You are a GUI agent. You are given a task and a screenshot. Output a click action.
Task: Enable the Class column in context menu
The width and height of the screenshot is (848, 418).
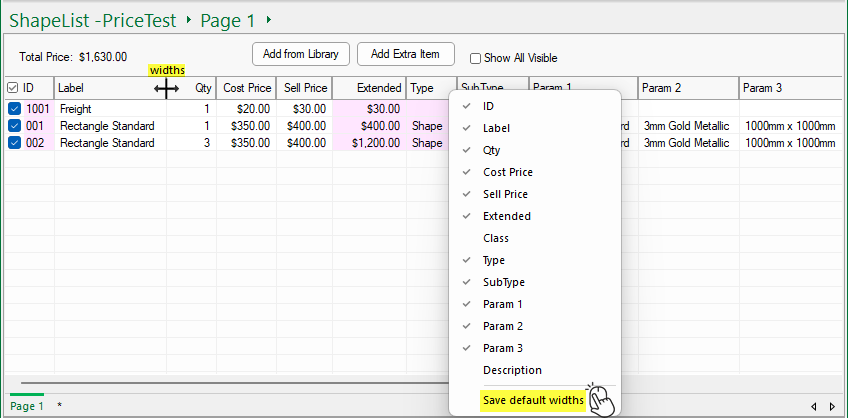pos(496,238)
